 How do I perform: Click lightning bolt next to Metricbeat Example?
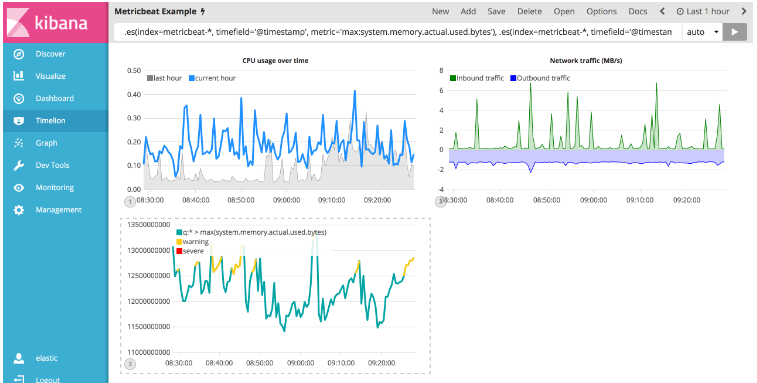point(203,12)
